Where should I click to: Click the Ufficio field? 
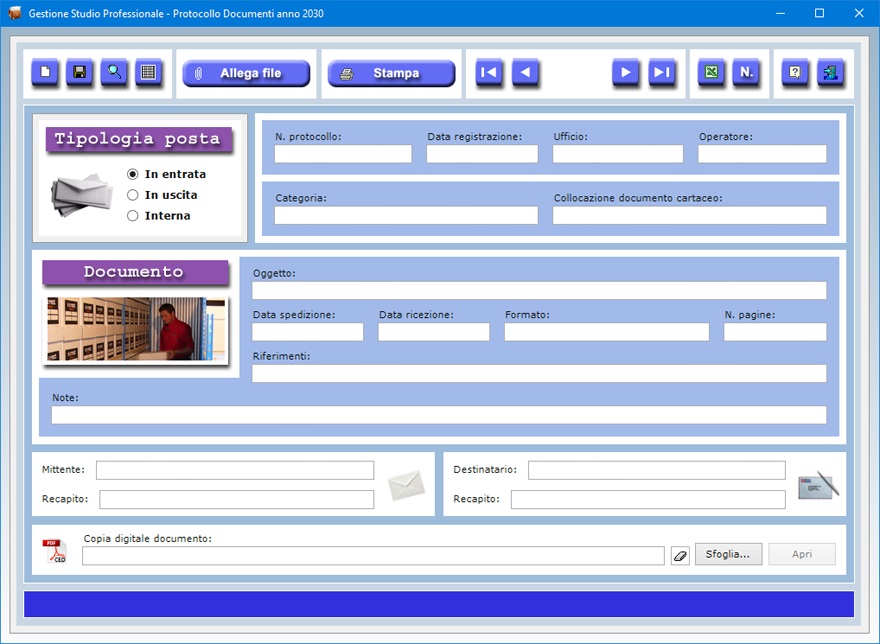[x=618, y=154]
